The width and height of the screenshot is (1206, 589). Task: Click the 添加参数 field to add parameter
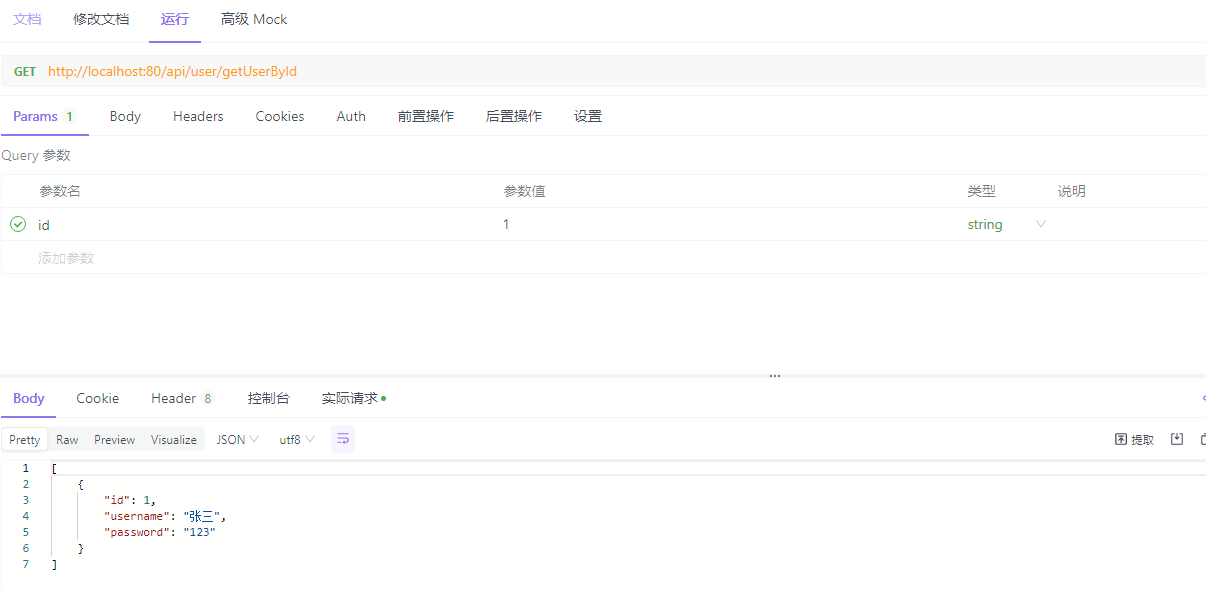coord(66,258)
